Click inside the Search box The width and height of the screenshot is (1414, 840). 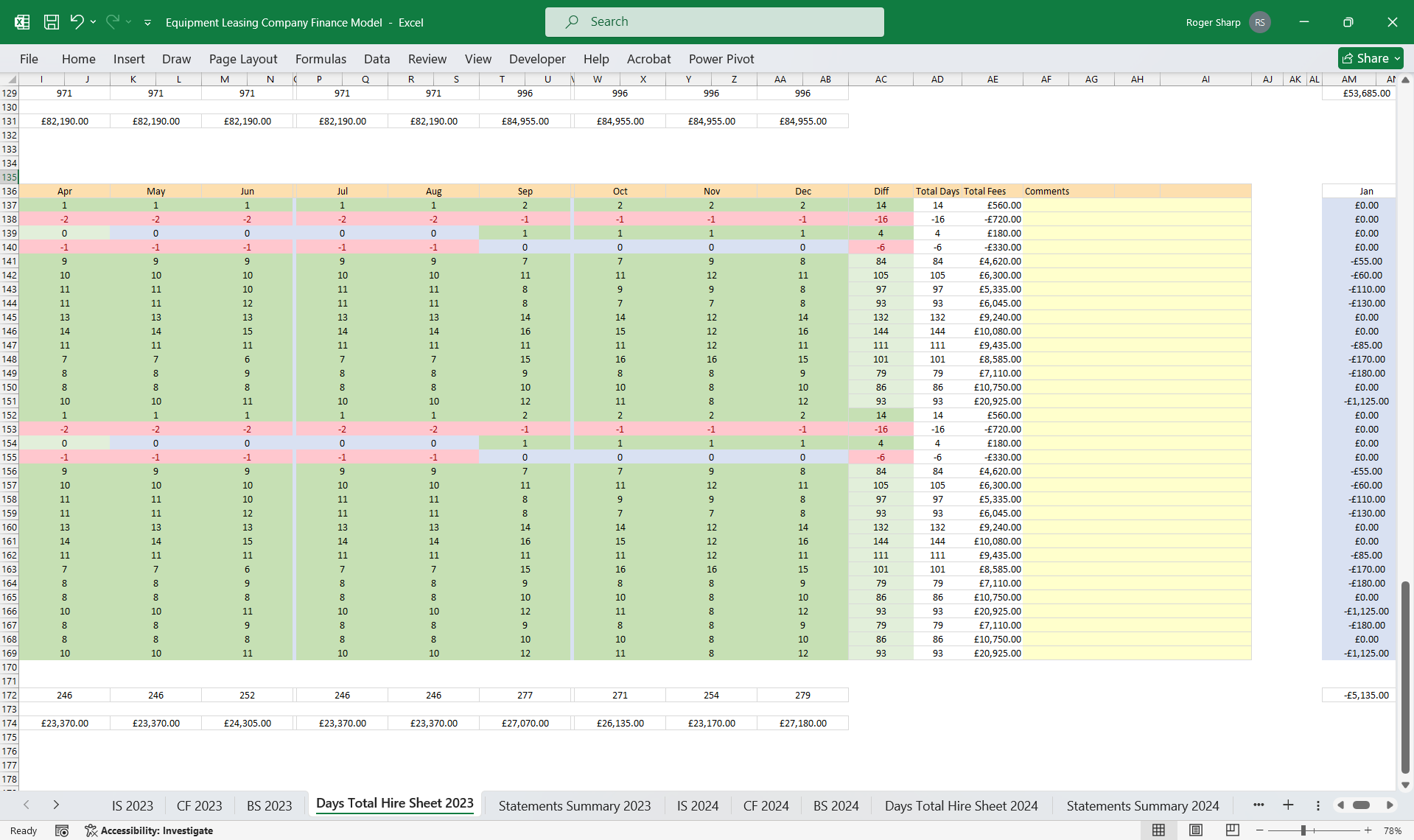(x=714, y=22)
